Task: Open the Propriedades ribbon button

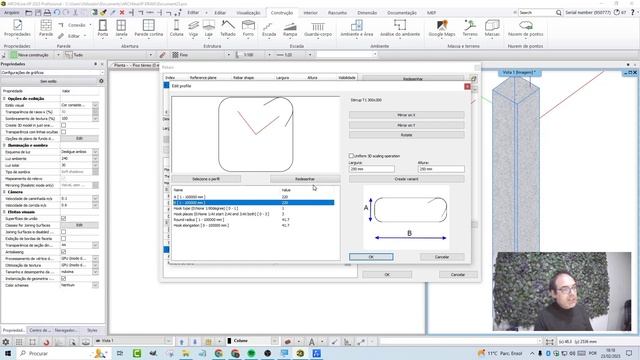Action: (x=17, y=28)
